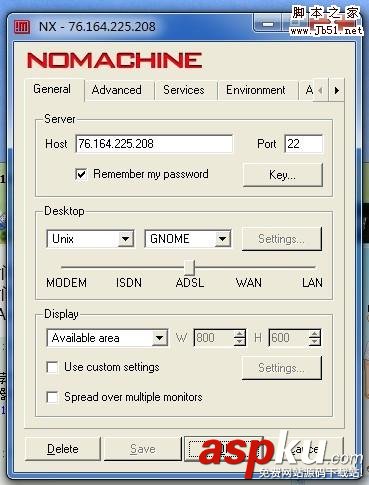Image resolution: width=369 pixels, height=485 pixels.
Task: Click the Save button
Action: point(143,449)
